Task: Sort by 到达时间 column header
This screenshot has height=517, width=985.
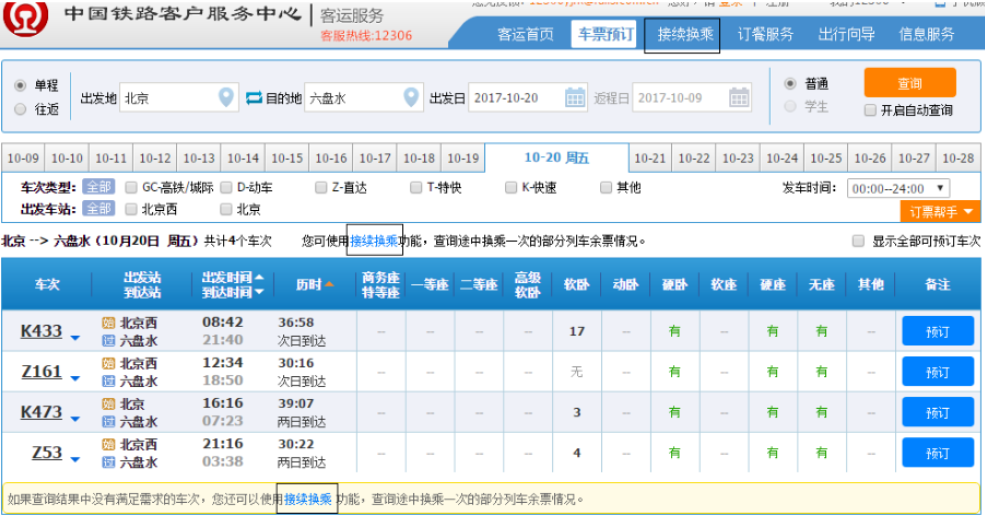Action: 232,292
